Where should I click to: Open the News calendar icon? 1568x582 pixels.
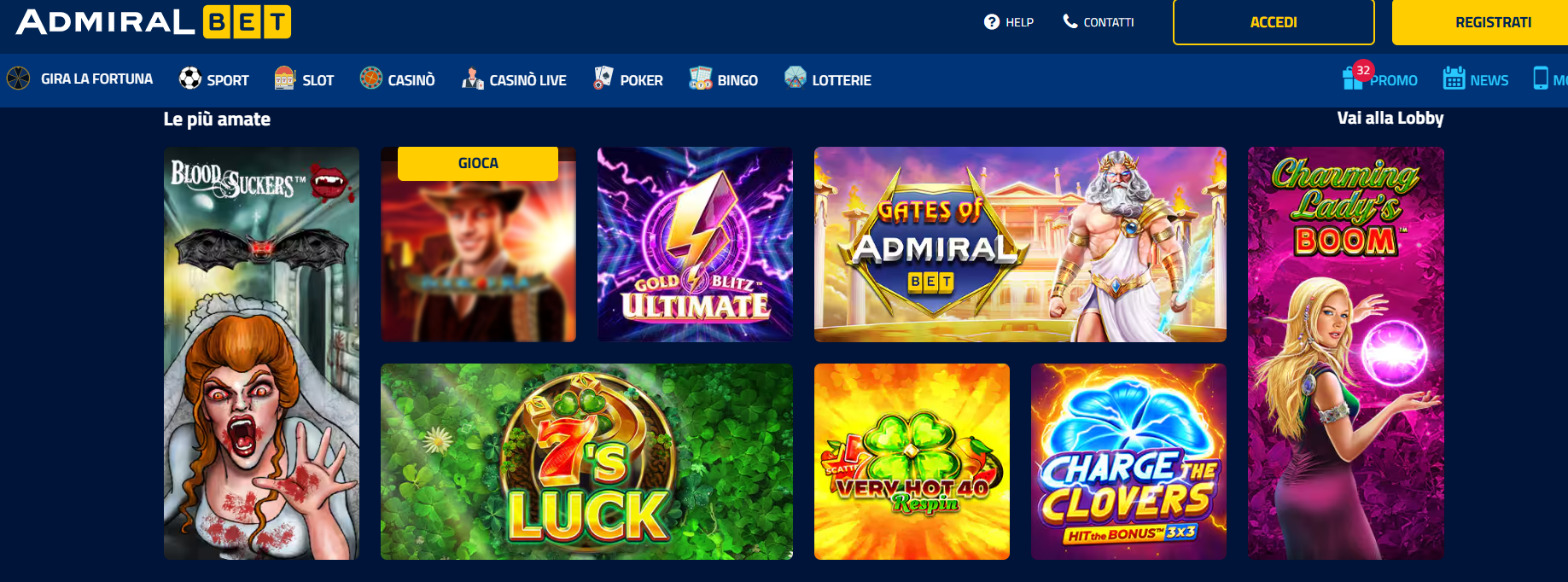(x=1454, y=79)
